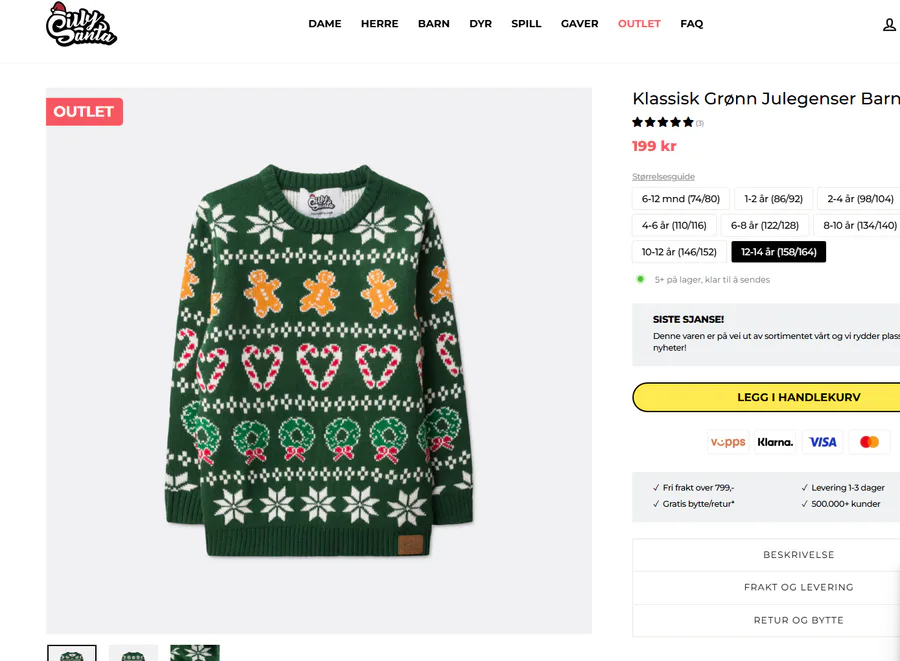Select size 10-12 år (146/152)
This screenshot has height=661, width=900.
(679, 252)
